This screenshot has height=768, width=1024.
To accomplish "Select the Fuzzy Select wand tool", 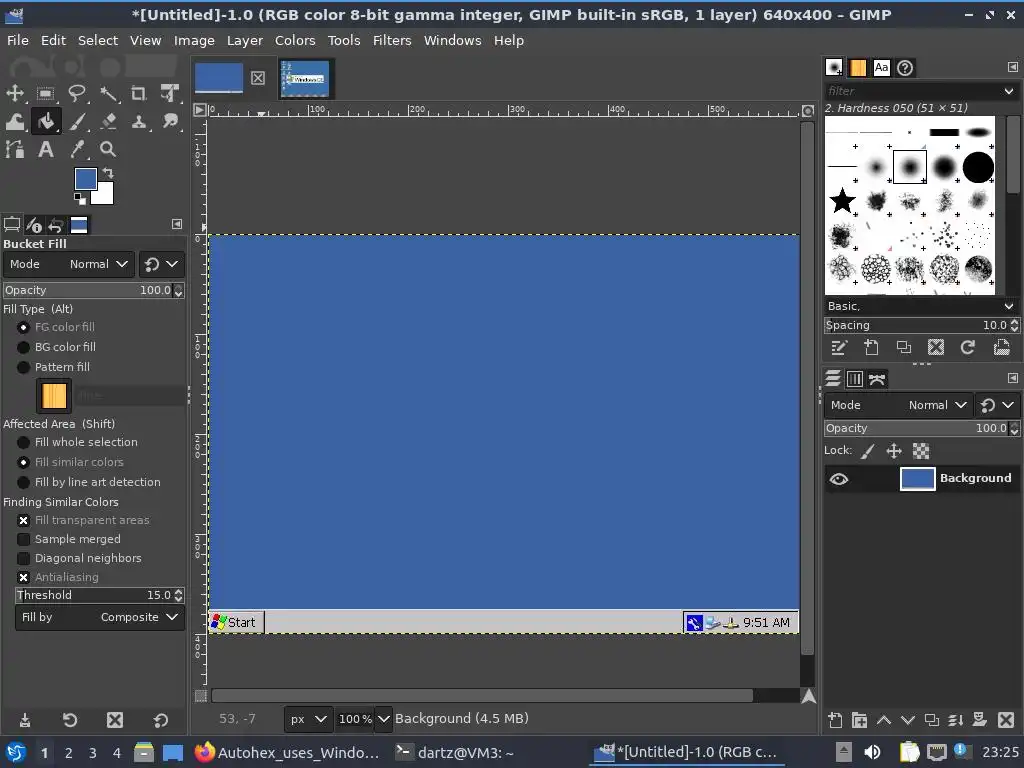I will (x=108, y=93).
